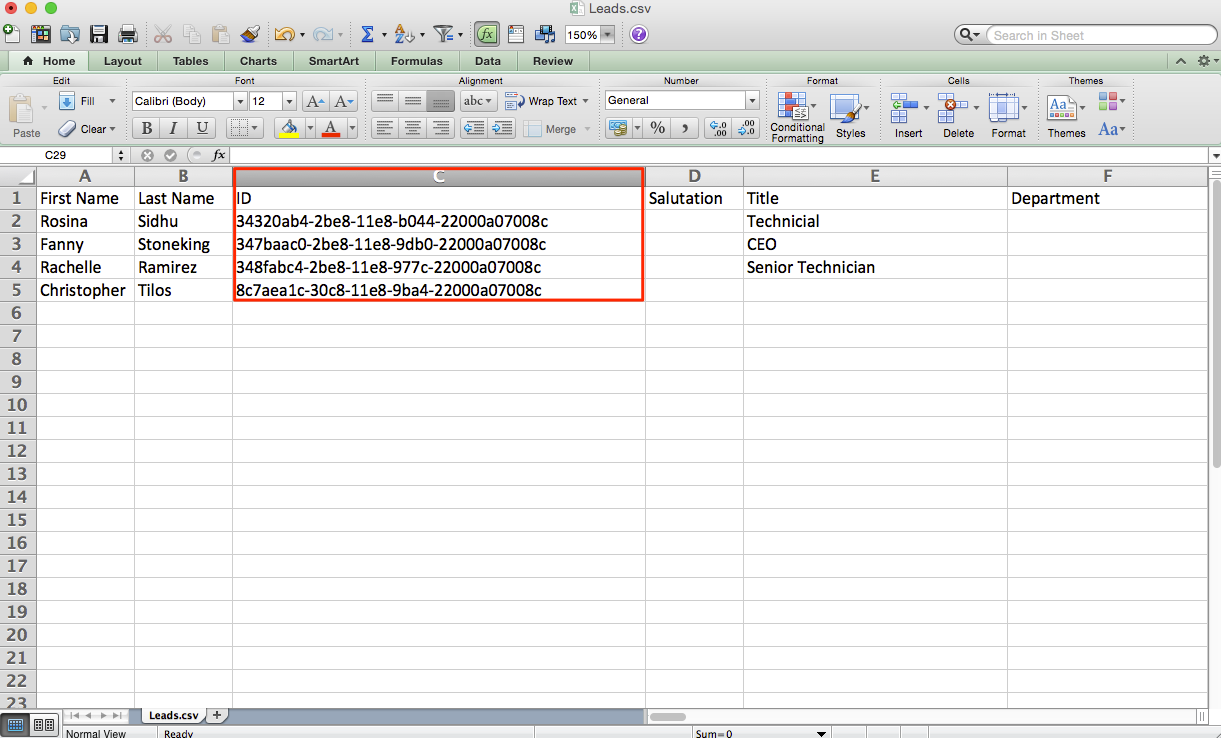Click the Sort A-Z icon
Screen dimensions: 1221x738
click(x=403, y=35)
